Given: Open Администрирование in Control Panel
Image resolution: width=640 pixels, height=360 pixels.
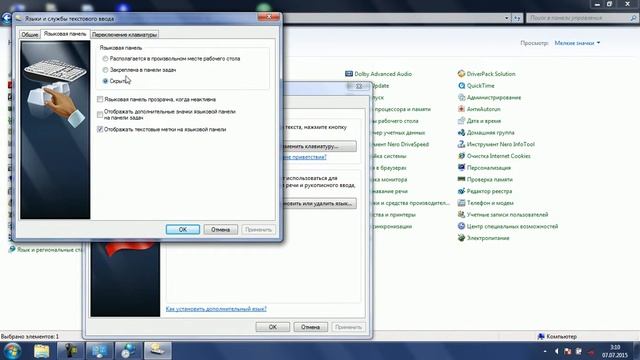Looking at the screenshot, I should [489, 98].
